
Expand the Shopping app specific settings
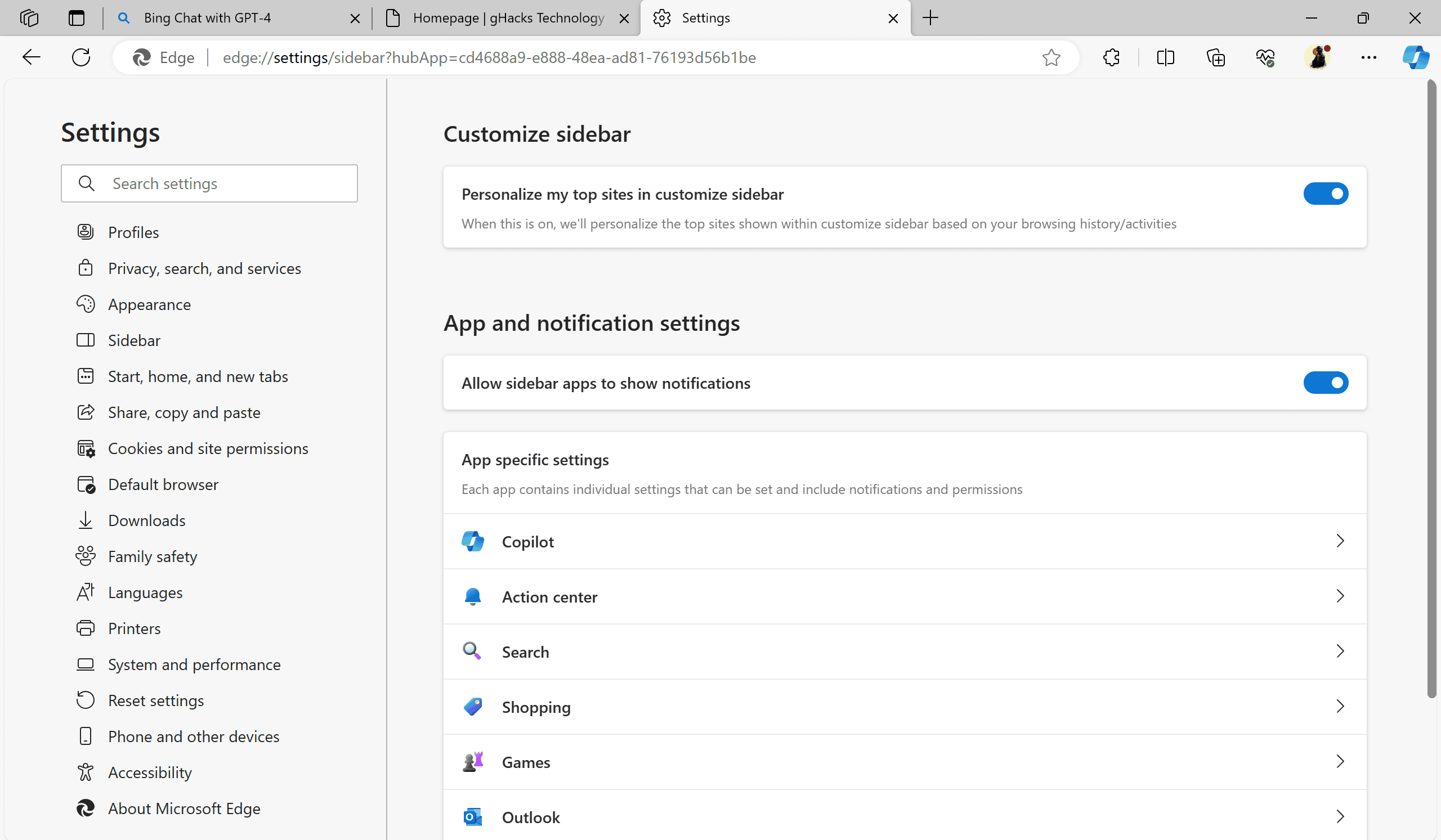[x=905, y=706]
